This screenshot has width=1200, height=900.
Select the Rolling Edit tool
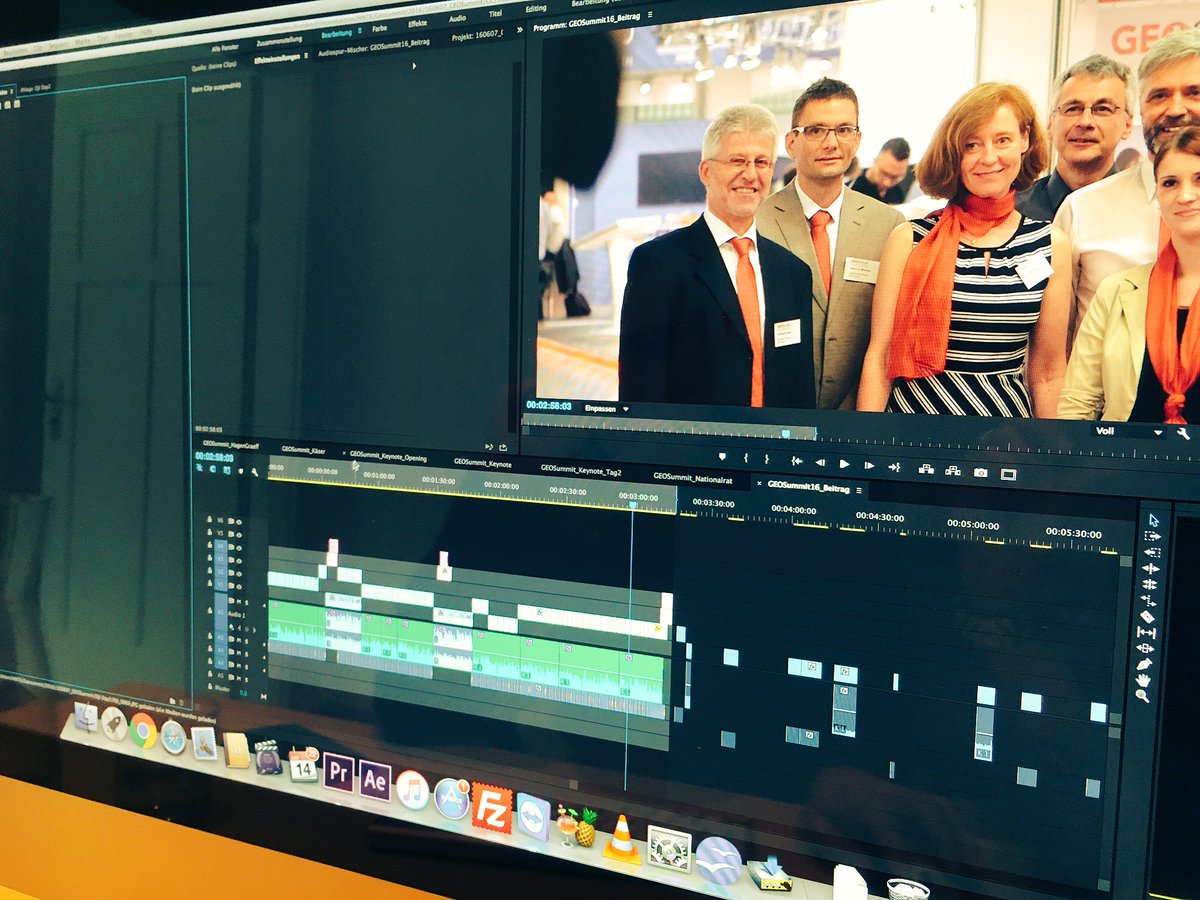[1150, 584]
